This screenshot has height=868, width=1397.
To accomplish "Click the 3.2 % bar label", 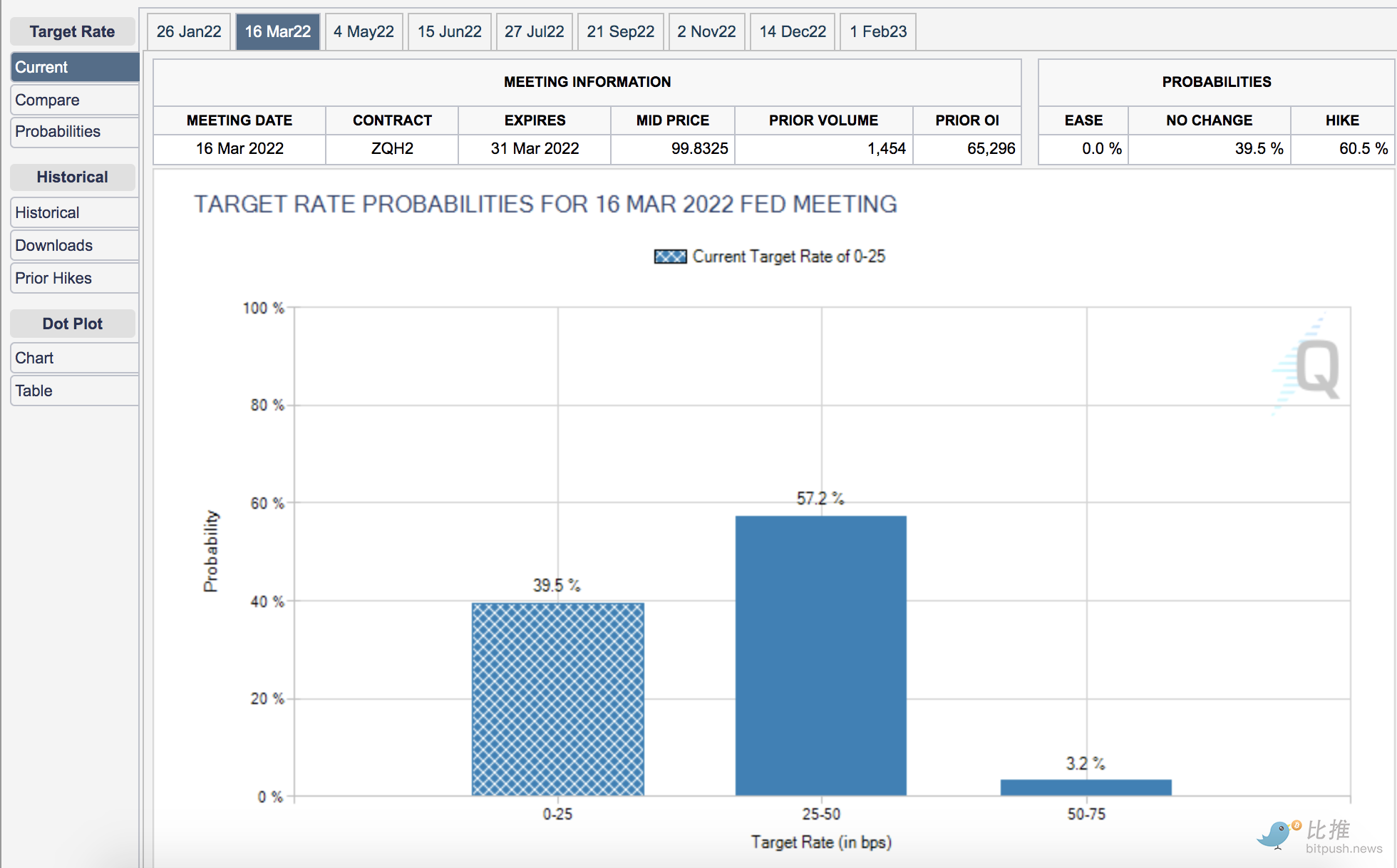I will (1086, 764).
